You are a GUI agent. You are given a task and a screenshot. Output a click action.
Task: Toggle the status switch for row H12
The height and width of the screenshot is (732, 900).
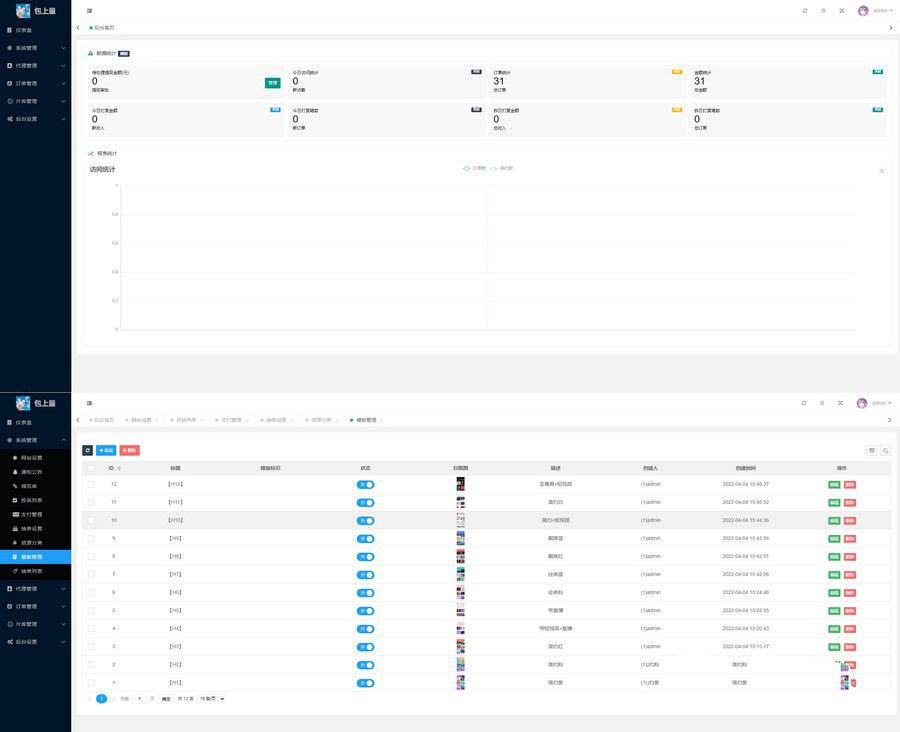coord(365,485)
